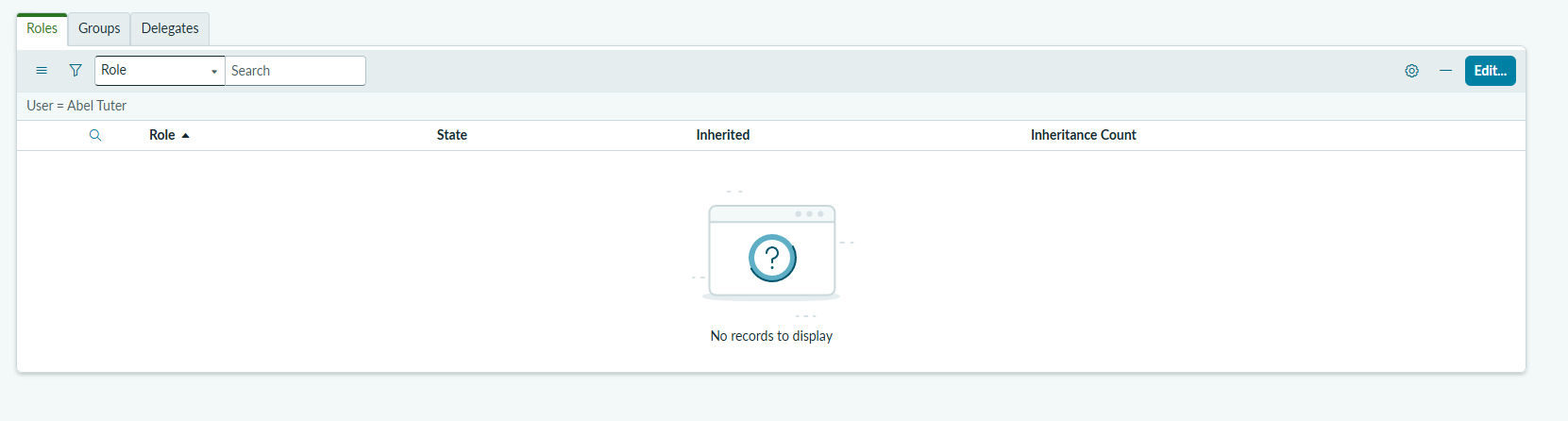Click the User = Abel Tuter breadcrumb
This screenshot has width=1568, height=421.
pyautogui.click(x=76, y=106)
